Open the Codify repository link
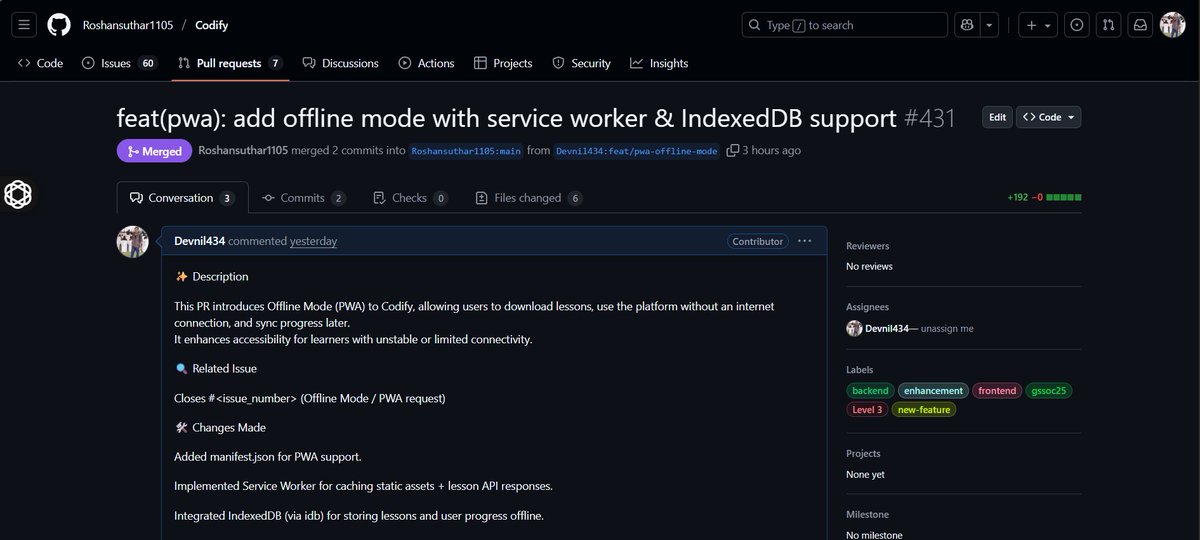Image resolution: width=1200 pixels, height=540 pixels. tap(211, 25)
